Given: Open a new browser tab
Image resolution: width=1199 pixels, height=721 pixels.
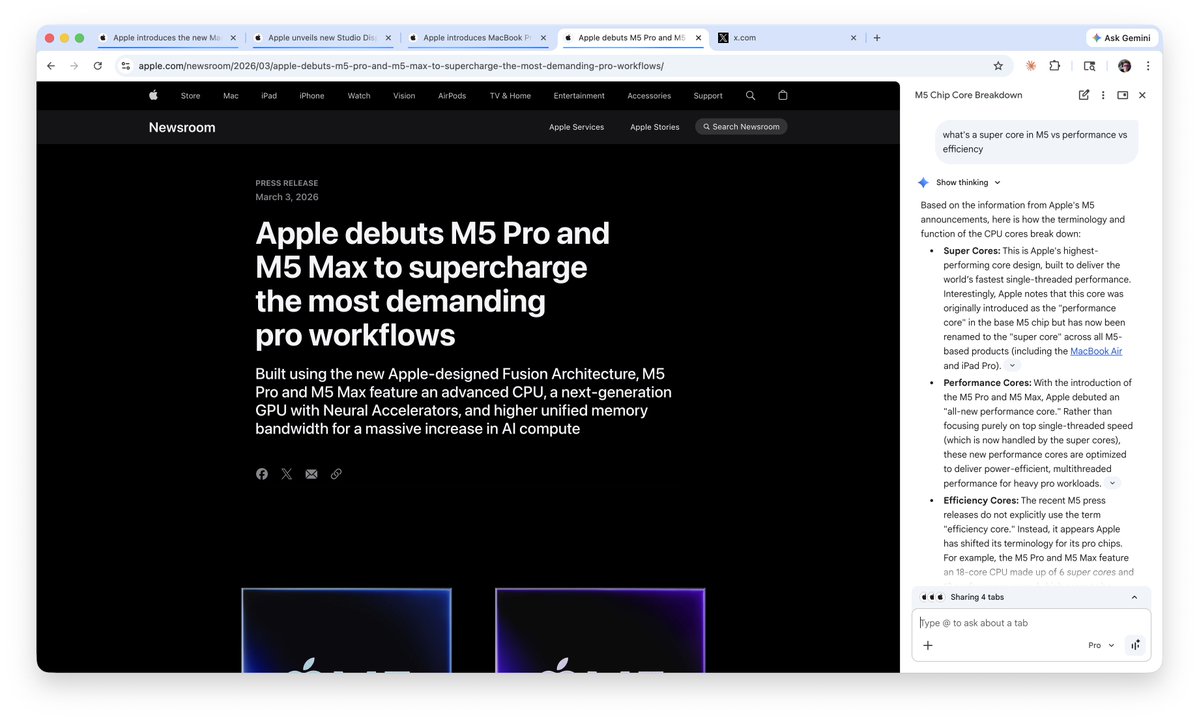Looking at the screenshot, I should point(877,37).
